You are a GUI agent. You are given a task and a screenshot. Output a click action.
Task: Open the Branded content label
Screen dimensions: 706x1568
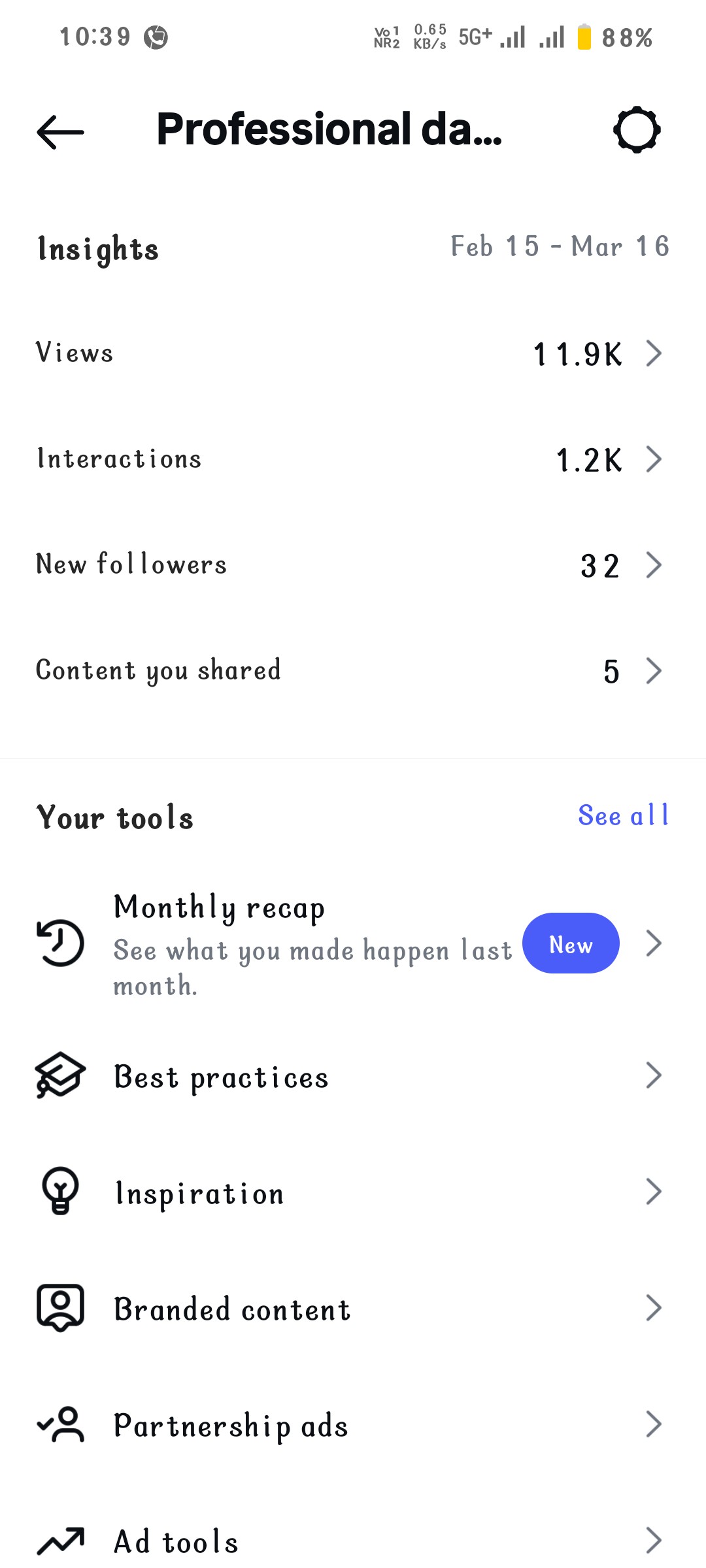coord(232,1309)
